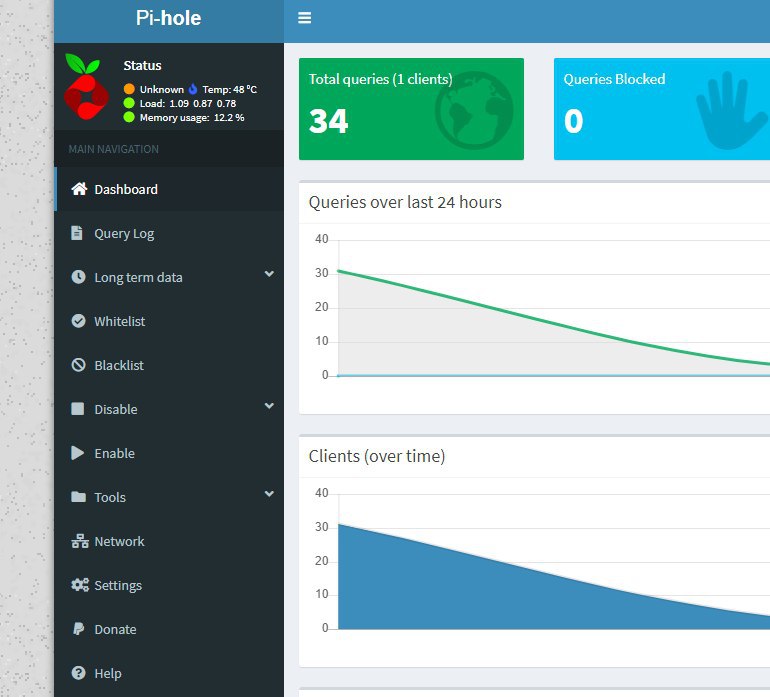Viewport: 770px width, 697px height.
Task: Click the Query Log document icon
Action: tap(77, 233)
